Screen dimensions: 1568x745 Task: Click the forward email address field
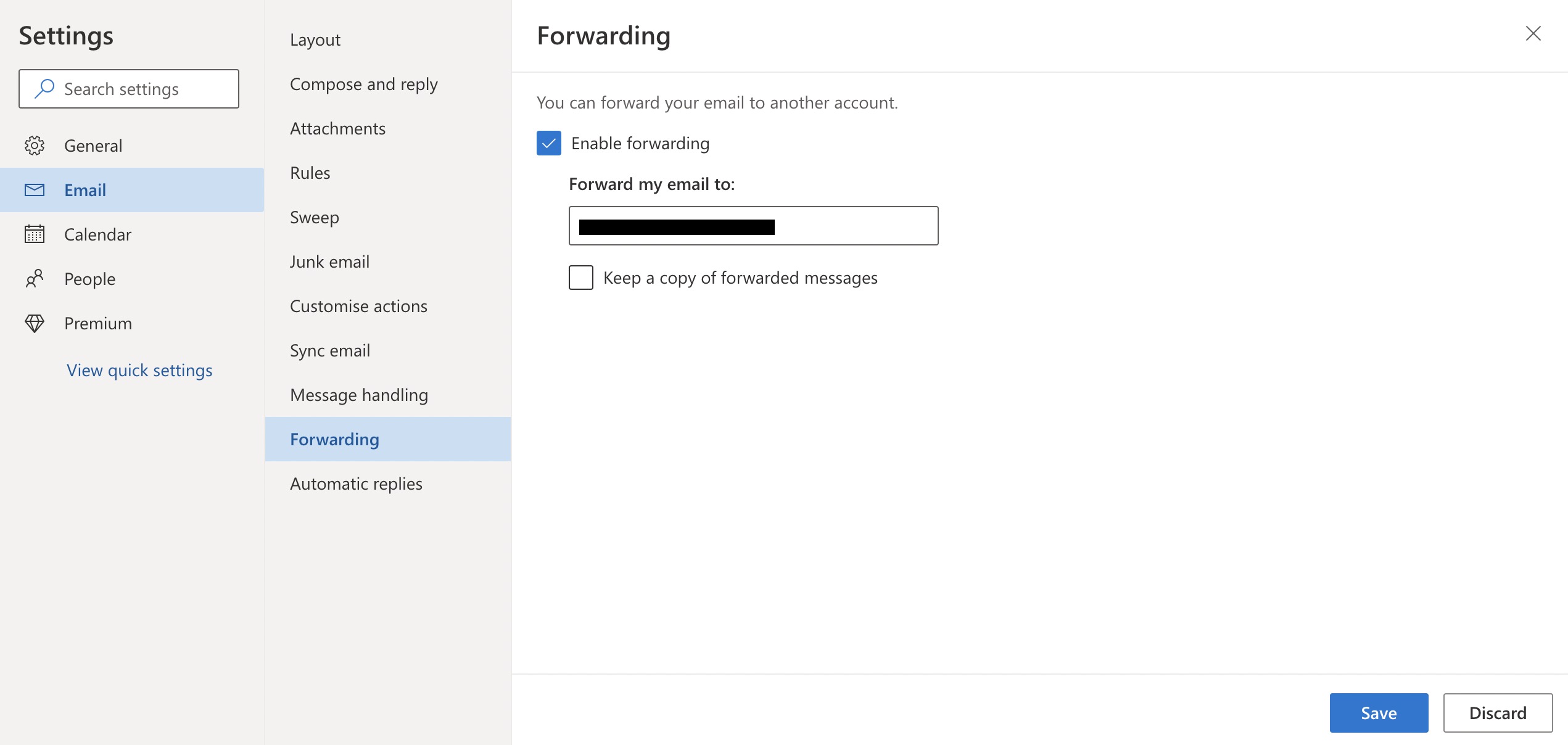(754, 226)
